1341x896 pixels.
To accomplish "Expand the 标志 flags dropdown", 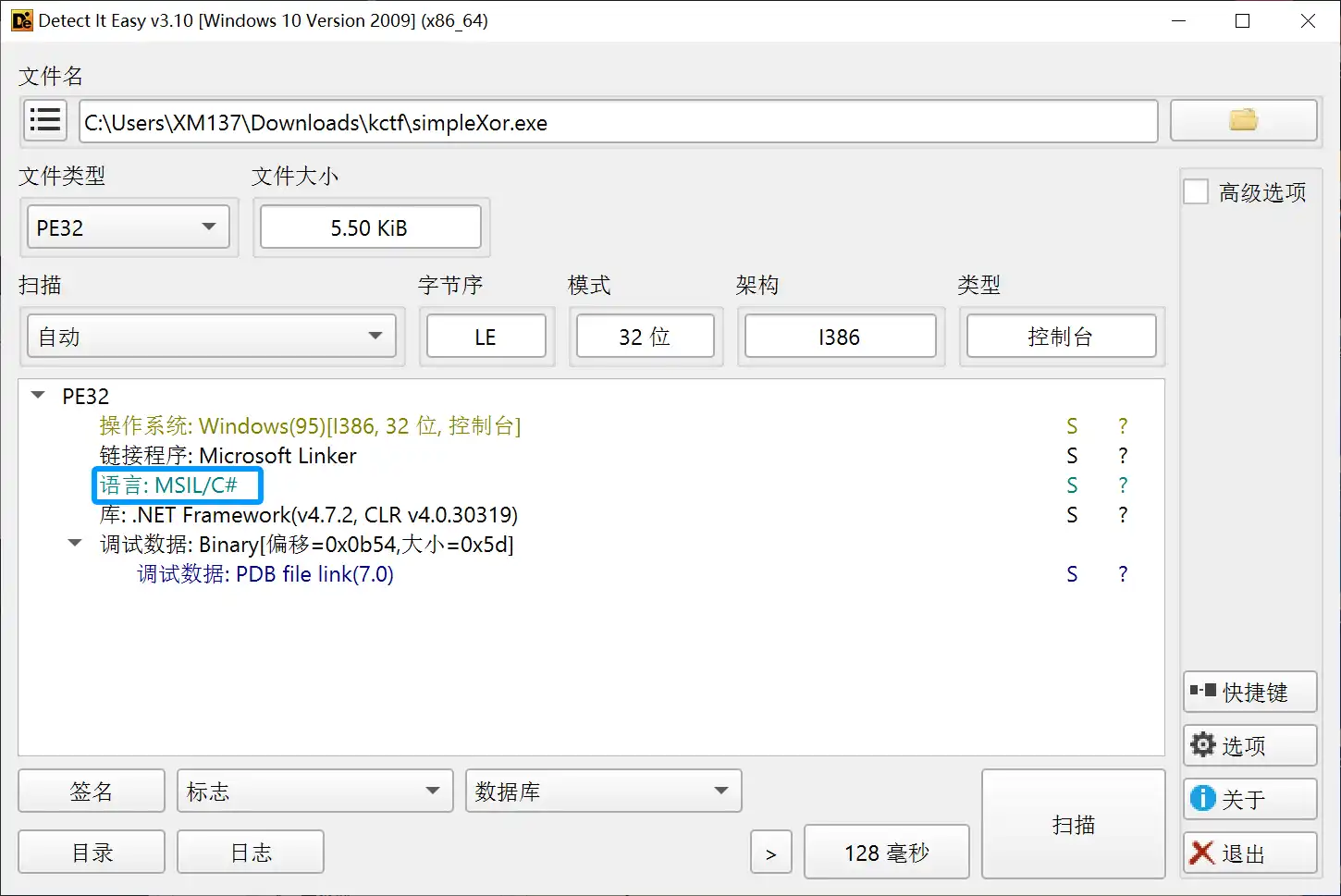I will 314,792.
